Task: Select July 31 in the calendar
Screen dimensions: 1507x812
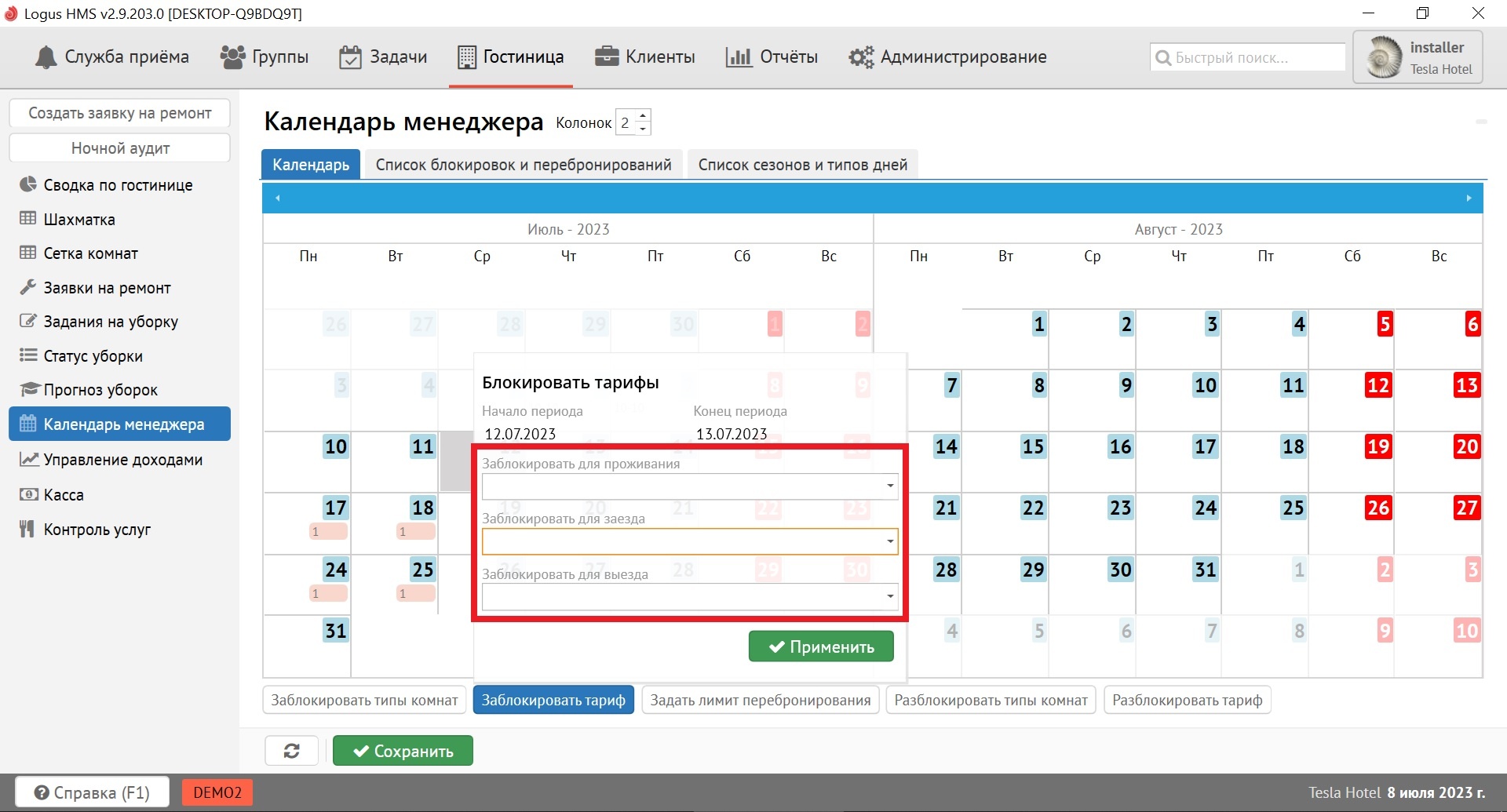Action: [x=335, y=631]
